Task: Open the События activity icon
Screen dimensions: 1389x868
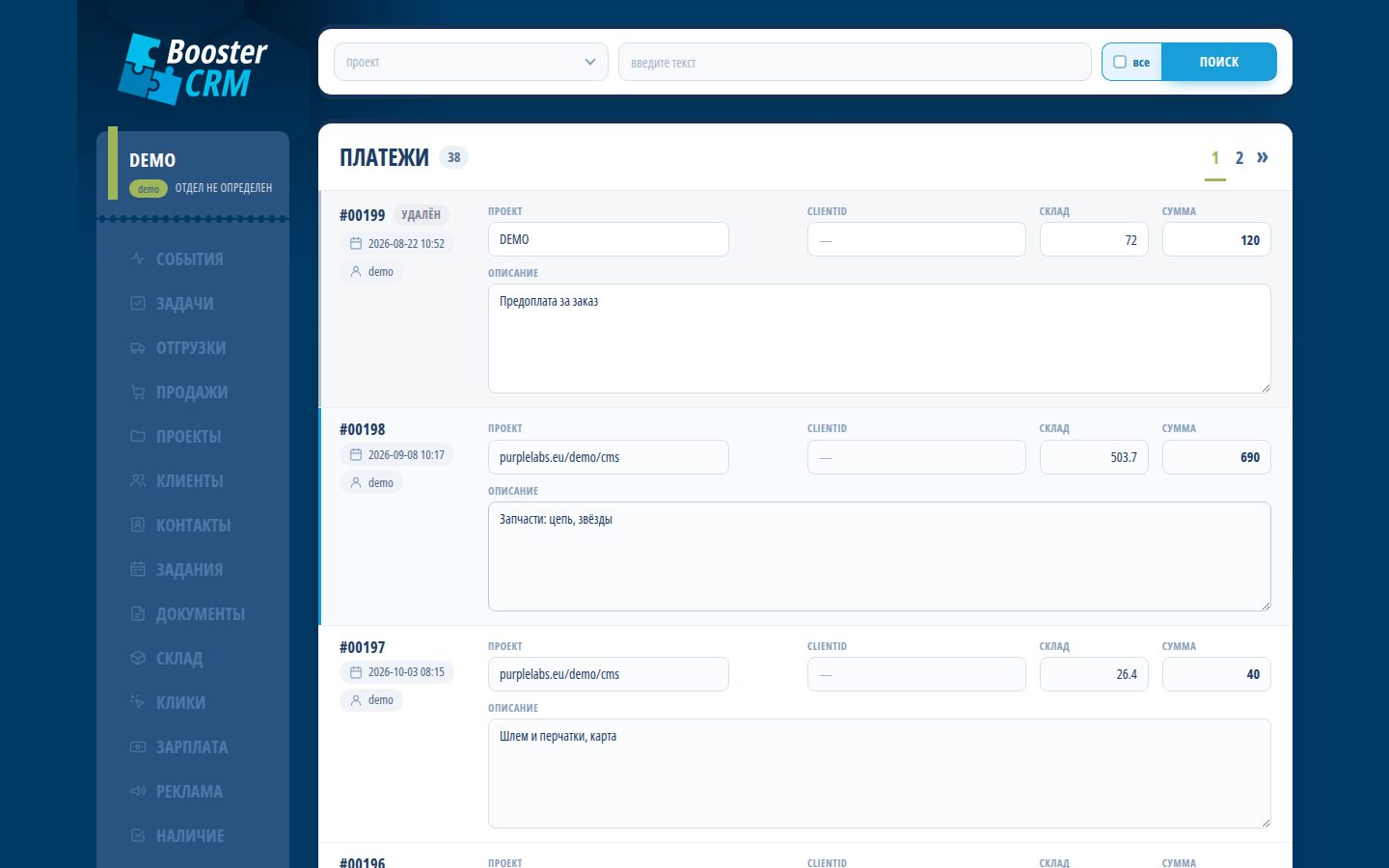Action: (x=138, y=258)
